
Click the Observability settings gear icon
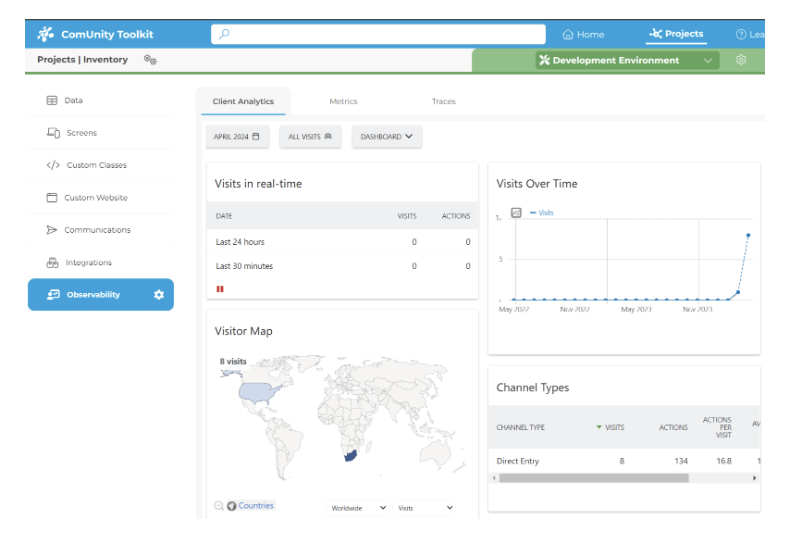pos(158,295)
